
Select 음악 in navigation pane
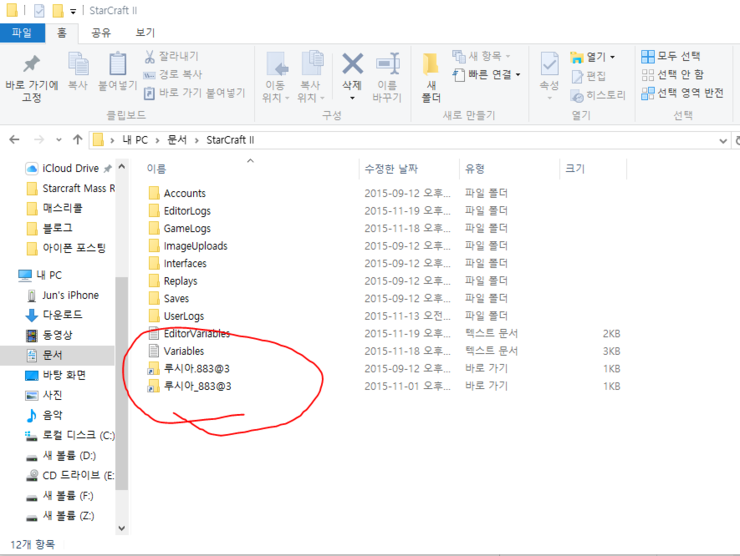point(44,415)
